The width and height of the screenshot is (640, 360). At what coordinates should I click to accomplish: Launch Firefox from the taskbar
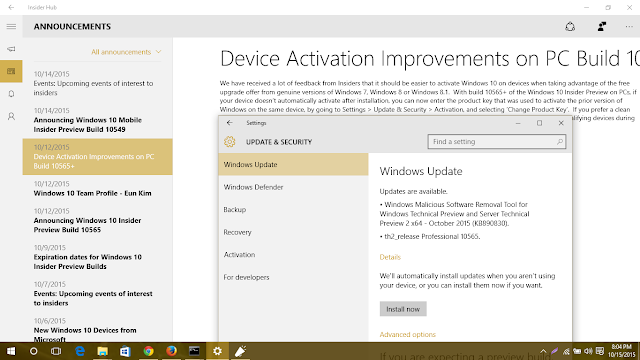[171, 351]
